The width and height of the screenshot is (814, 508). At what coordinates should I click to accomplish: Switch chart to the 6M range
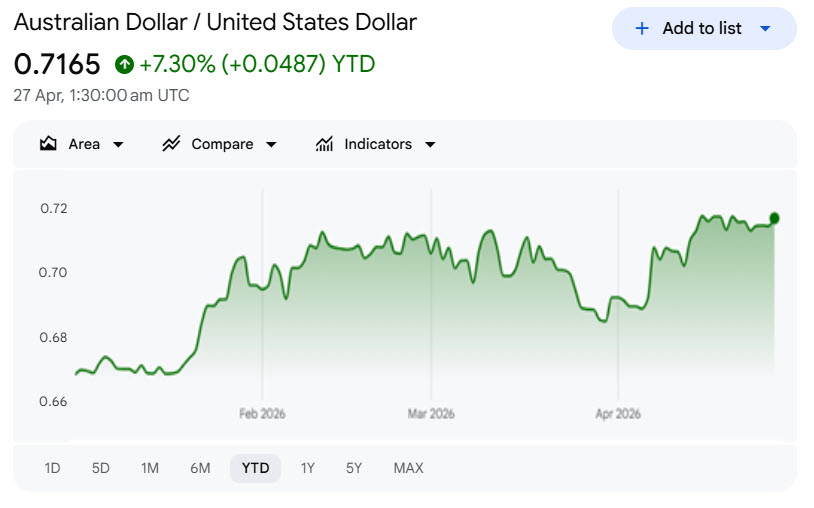[x=200, y=468]
